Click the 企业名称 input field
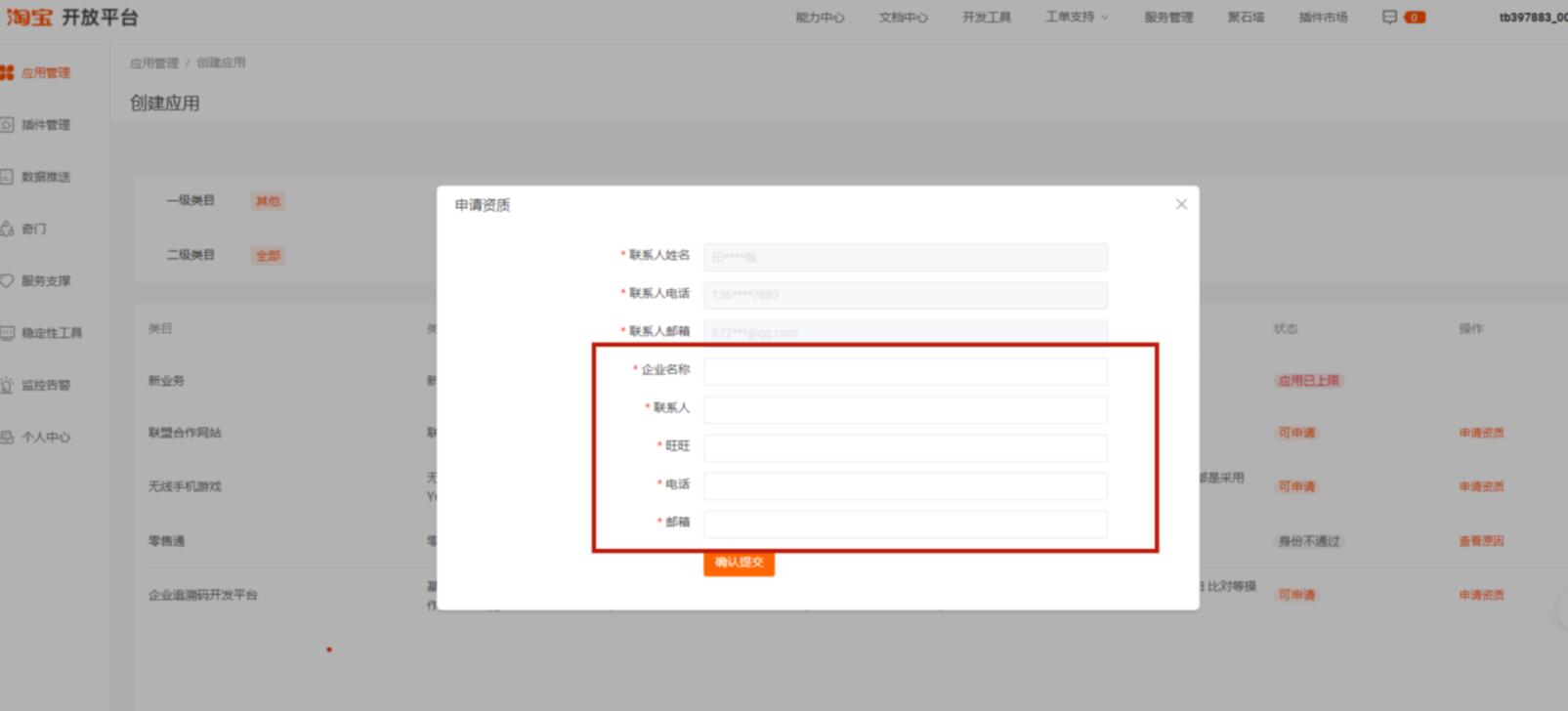The width and height of the screenshot is (1568, 711). pos(905,371)
